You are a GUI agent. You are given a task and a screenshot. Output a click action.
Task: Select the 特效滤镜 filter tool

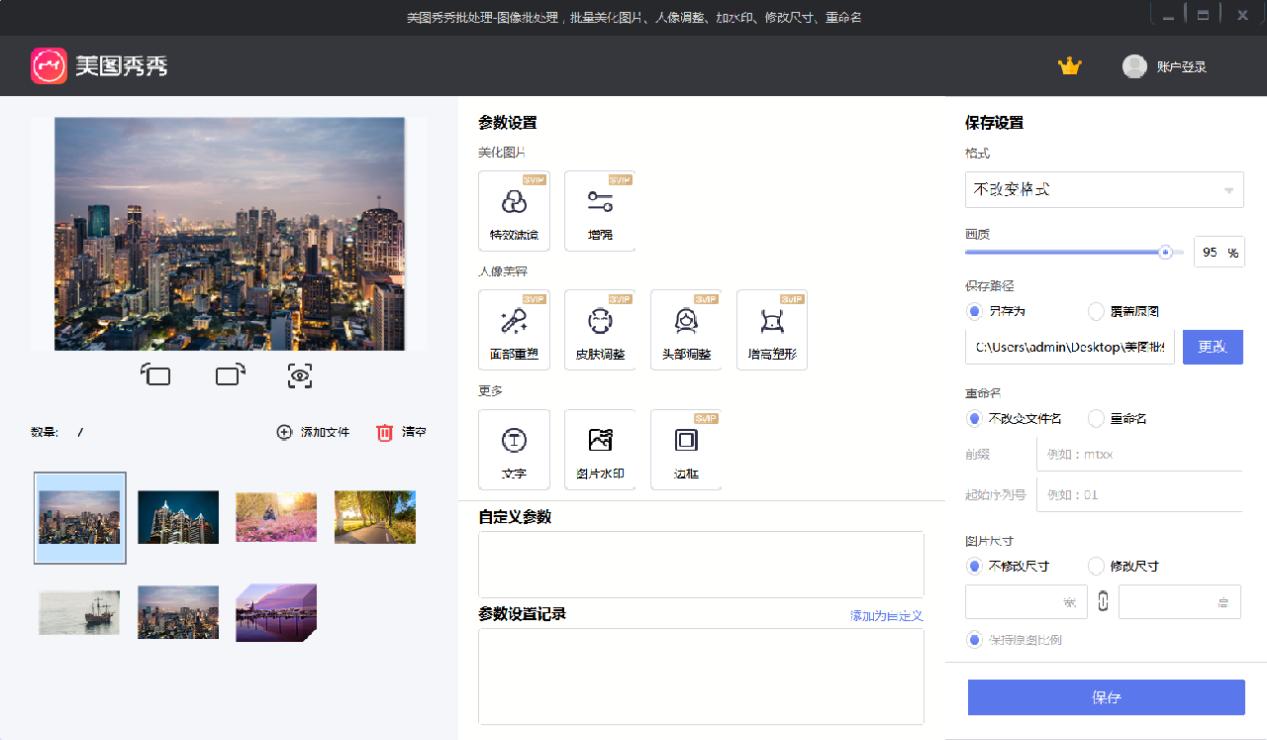click(515, 210)
